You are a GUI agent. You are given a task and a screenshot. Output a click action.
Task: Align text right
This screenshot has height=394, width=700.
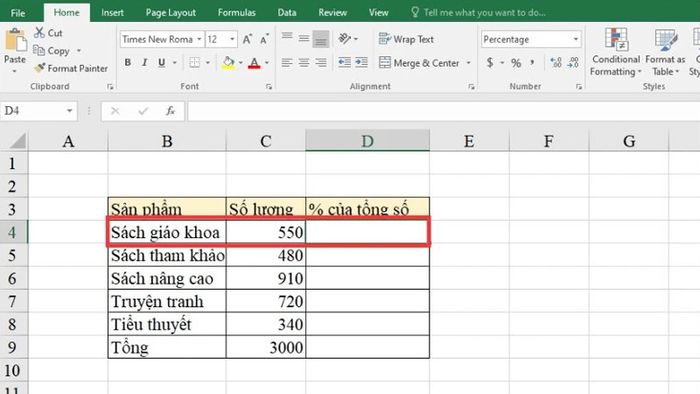(x=321, y=62)
